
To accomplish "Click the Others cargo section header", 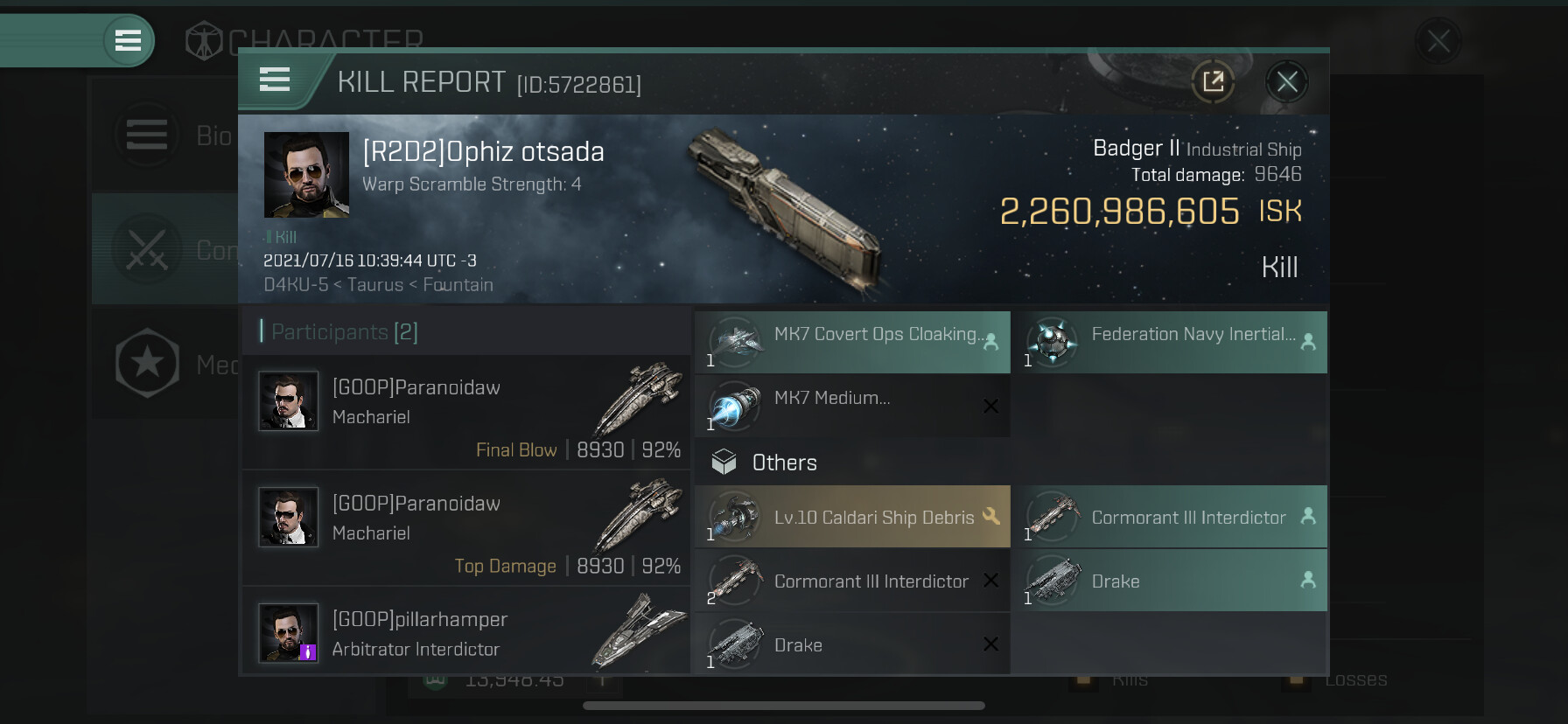I will (784, 463).
